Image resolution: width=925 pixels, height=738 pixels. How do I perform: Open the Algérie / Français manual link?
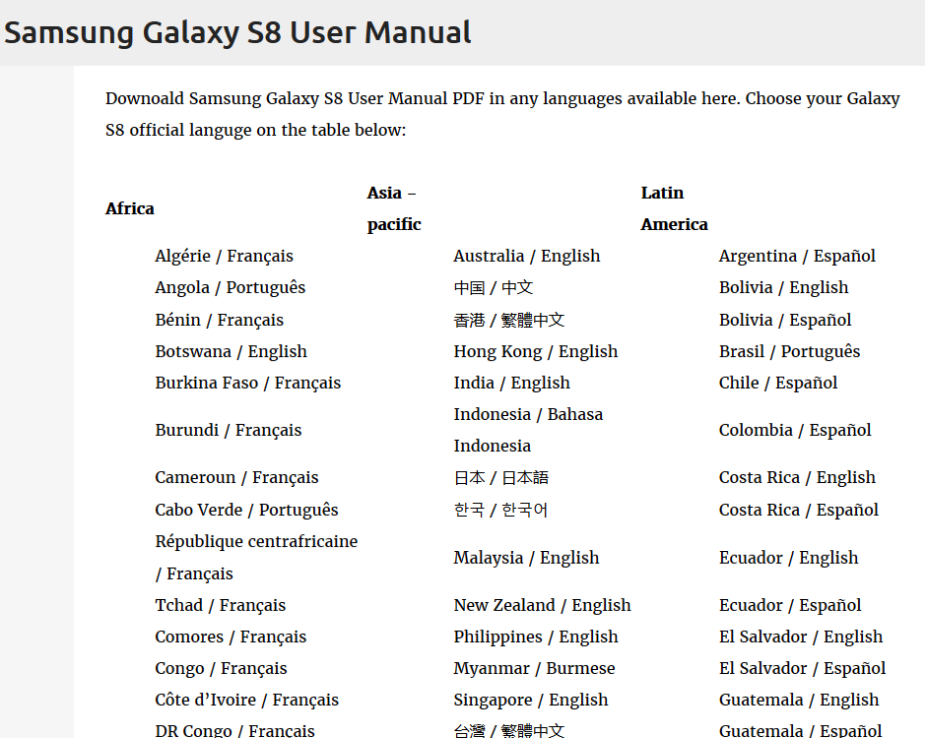tap(224, 255)
